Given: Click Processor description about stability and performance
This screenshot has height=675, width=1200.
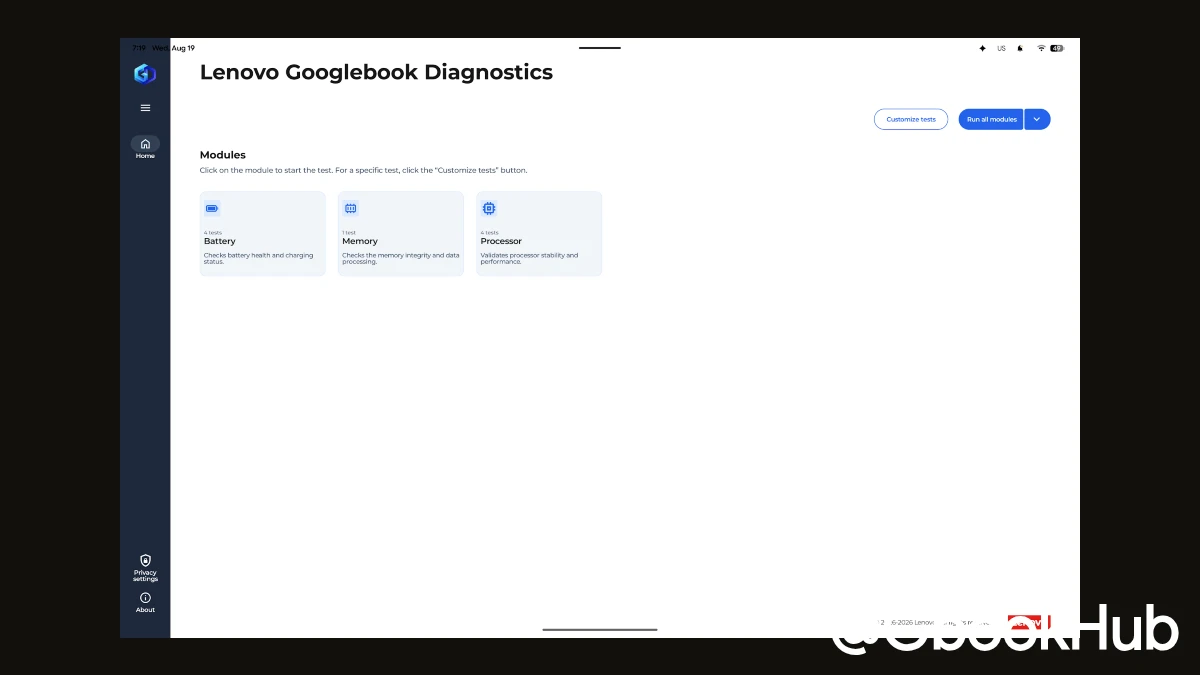Looking at the screenshot, I should [529, 258].
